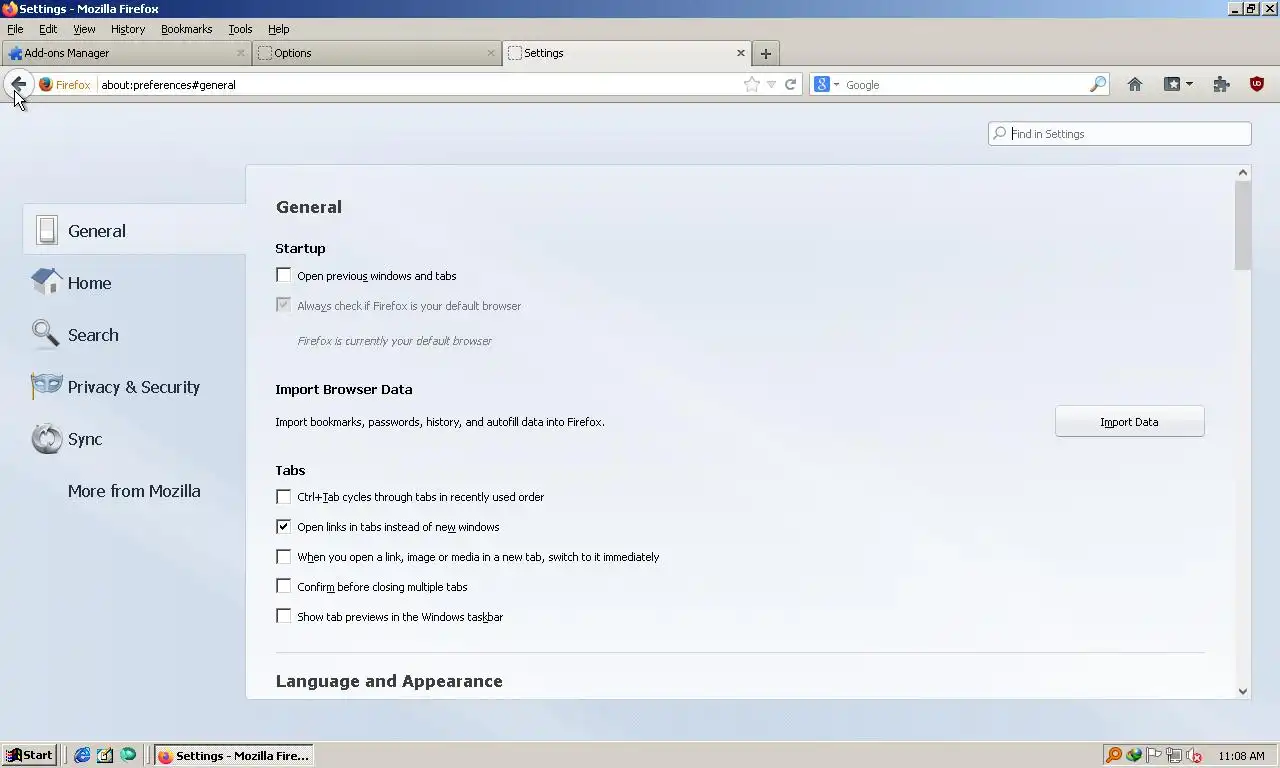Viewport: 1280px width, 768px height.
Task: Select the General settings category
Action: (134, 230)
